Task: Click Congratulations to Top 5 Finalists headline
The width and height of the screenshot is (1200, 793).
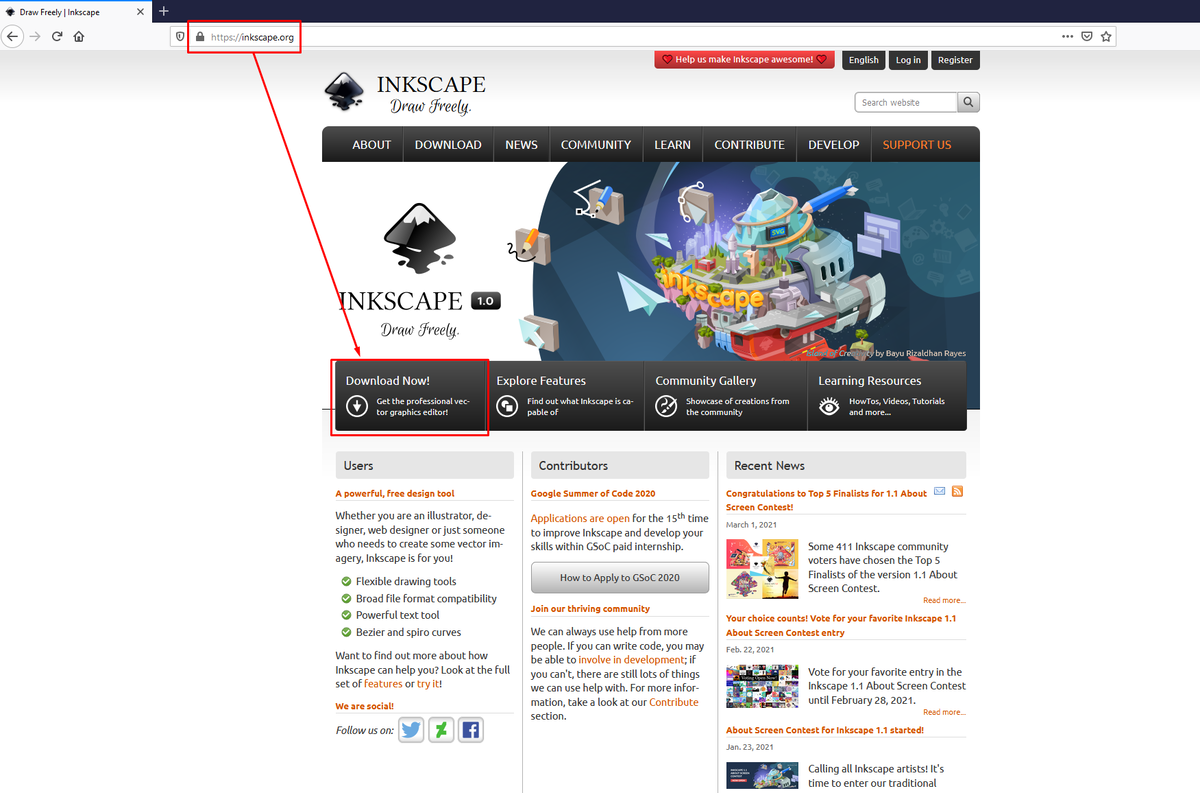Action: click(827, 500)
